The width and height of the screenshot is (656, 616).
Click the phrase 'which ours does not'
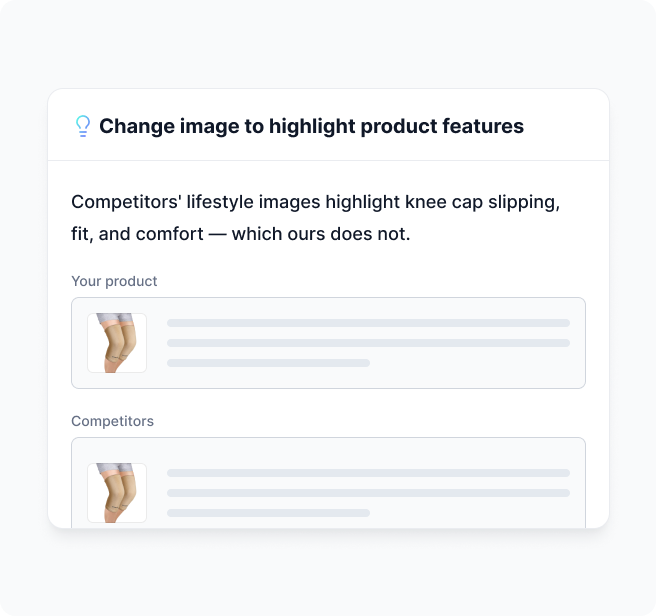click(321, 234)
